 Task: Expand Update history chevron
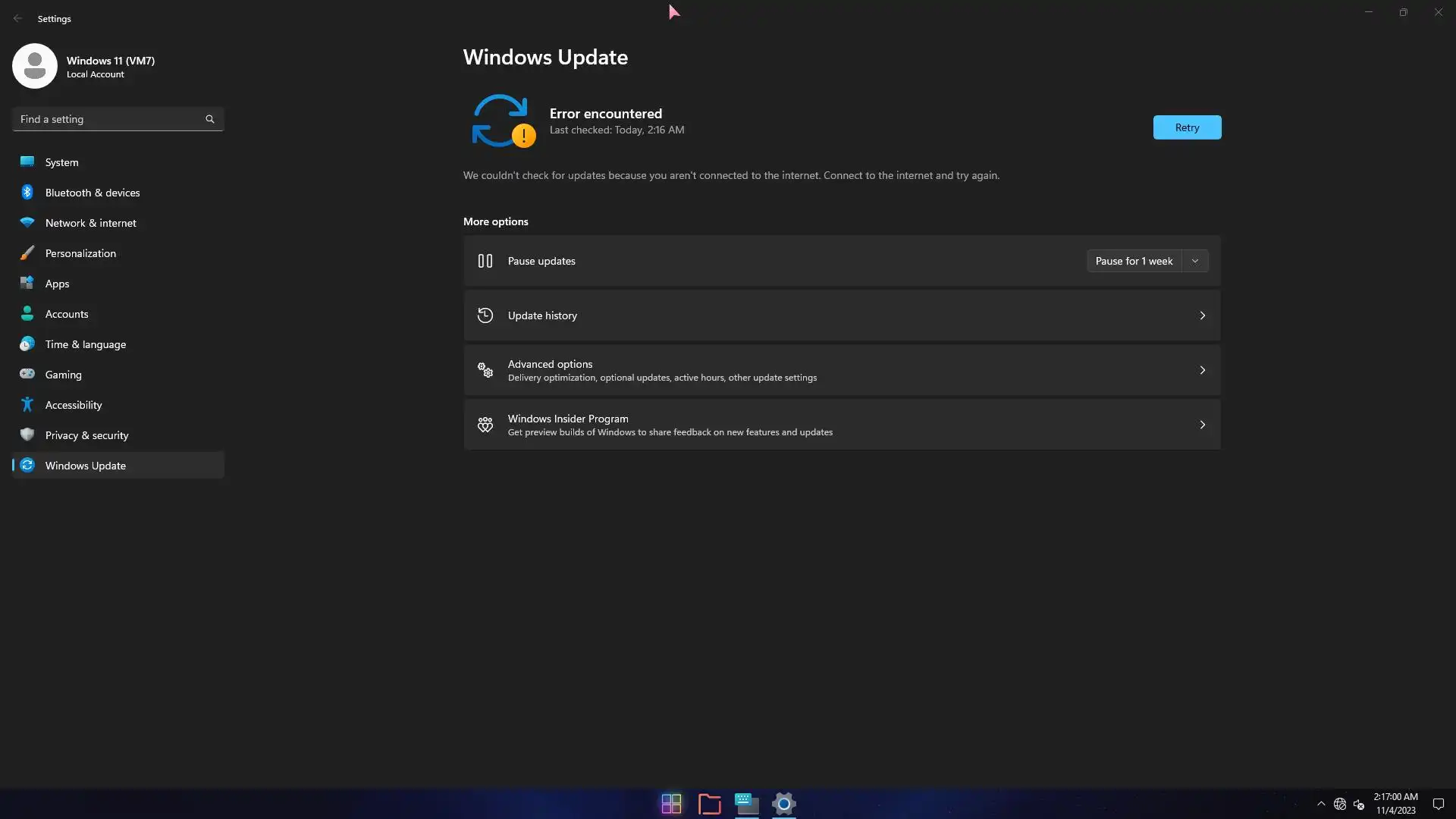click(x=1202, y=315)
